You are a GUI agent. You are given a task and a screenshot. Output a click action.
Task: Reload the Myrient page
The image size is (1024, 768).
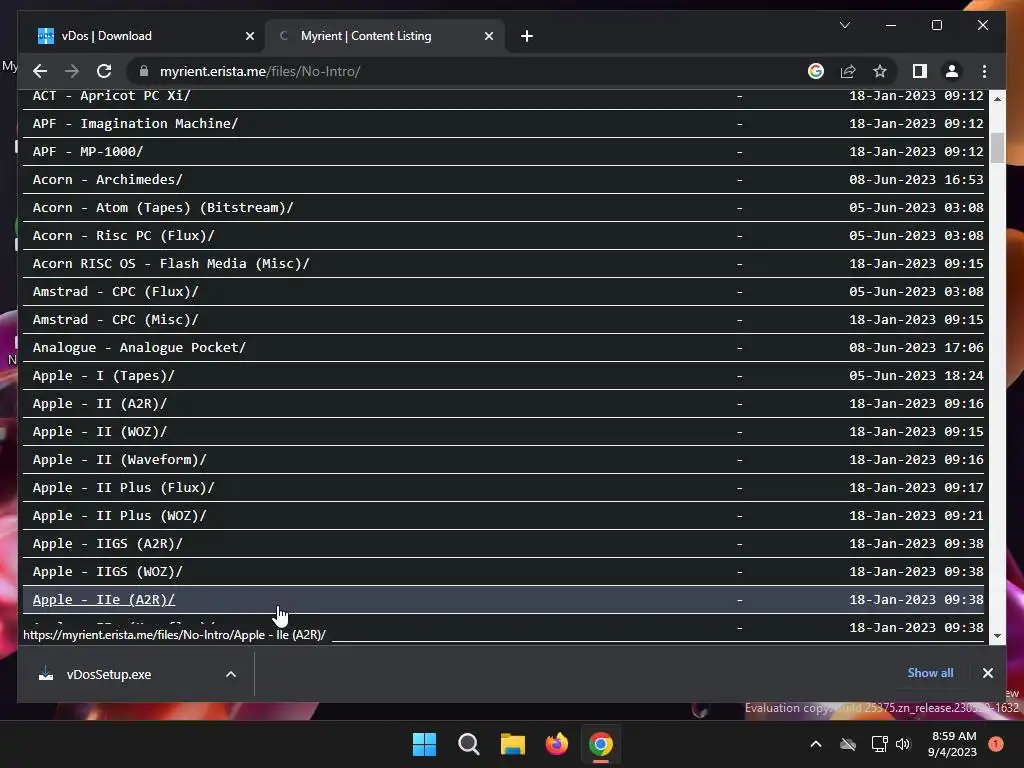(x=104, y=71)
